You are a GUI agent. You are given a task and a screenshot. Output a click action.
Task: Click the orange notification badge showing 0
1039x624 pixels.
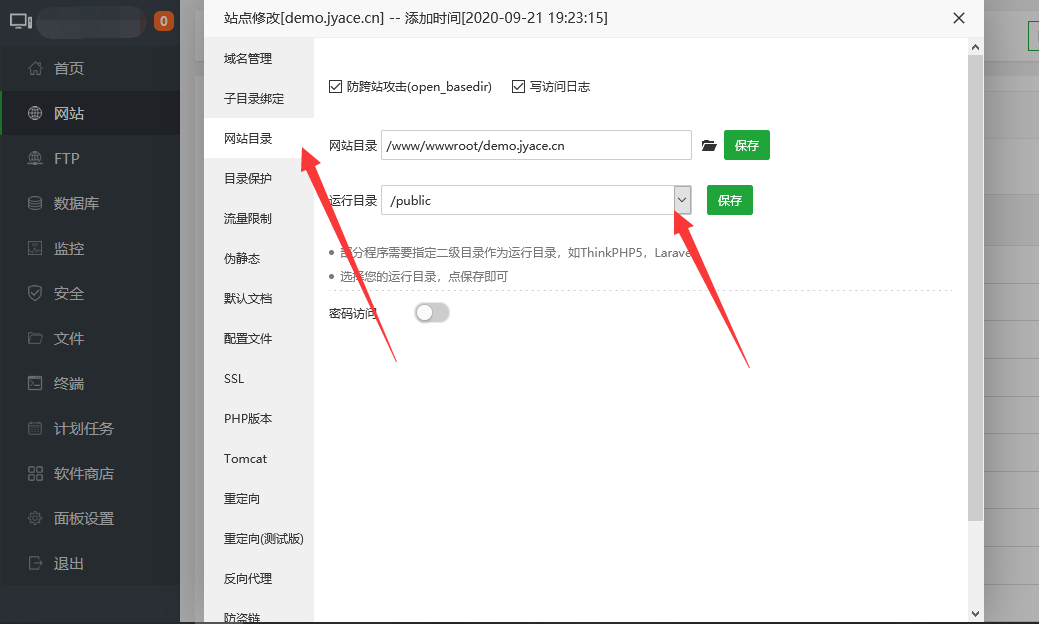[x=164, y=21]
